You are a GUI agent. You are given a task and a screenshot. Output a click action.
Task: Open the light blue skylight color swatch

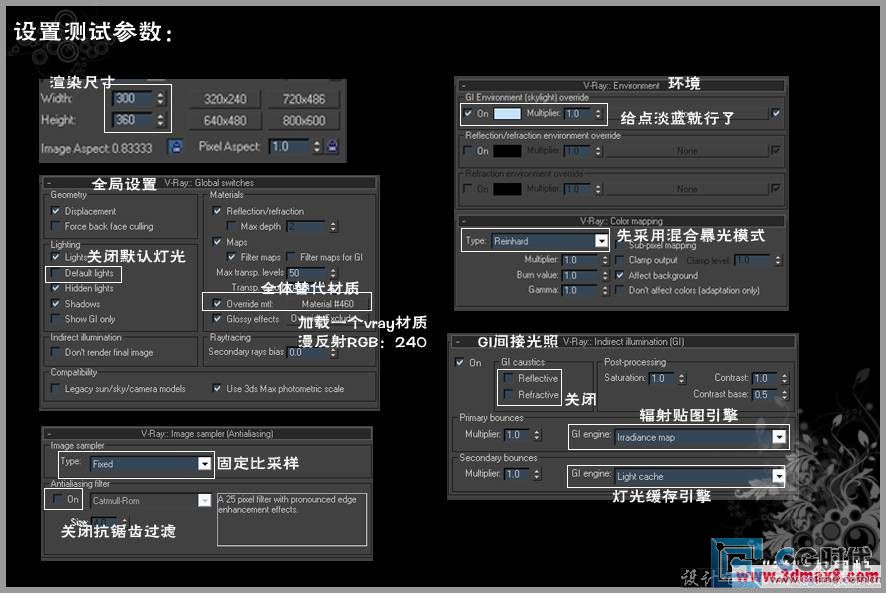pos(507,114)
